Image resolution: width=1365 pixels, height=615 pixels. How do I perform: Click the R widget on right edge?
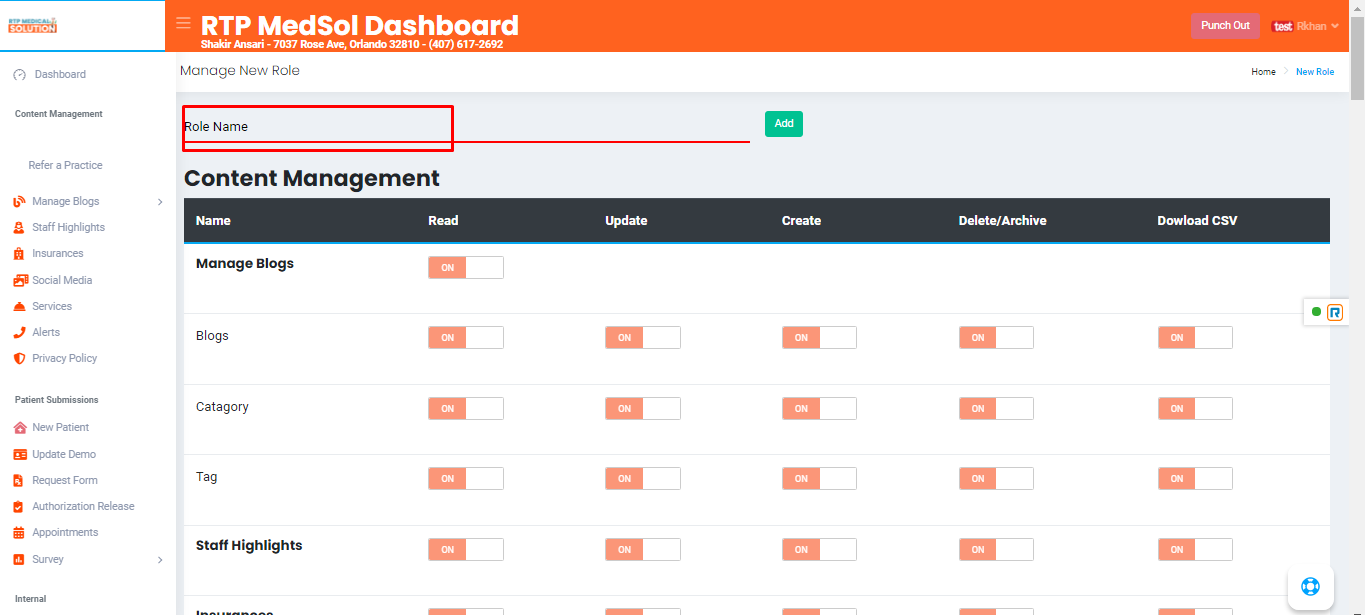click(1335, 312)
